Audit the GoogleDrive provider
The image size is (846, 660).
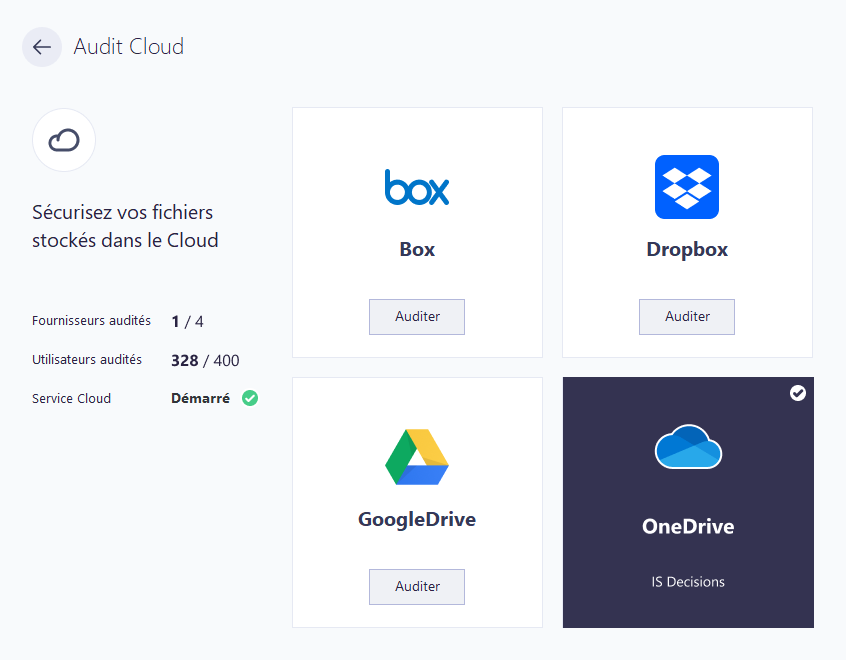coord(417,587)
